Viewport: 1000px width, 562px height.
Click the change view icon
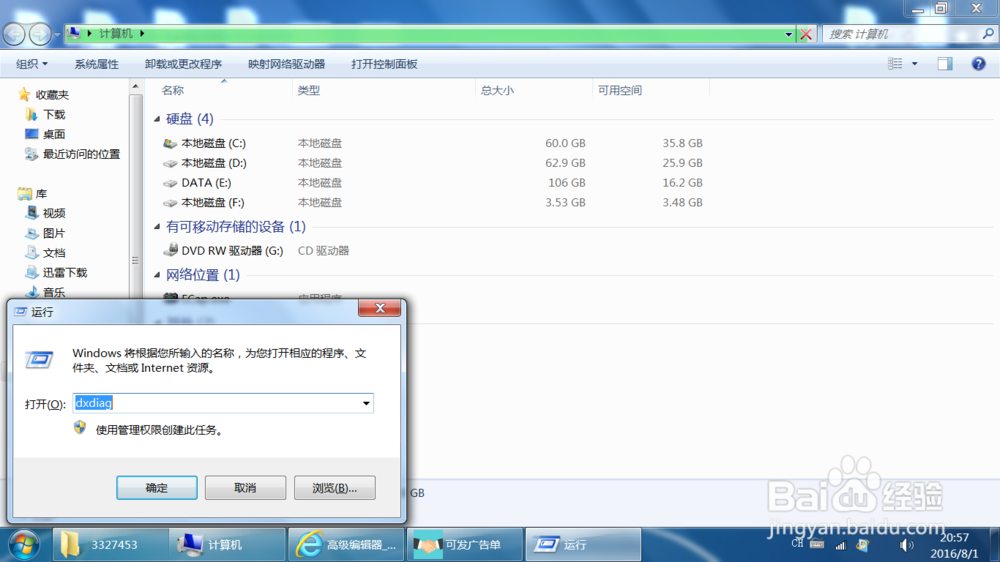click(895, 64)
